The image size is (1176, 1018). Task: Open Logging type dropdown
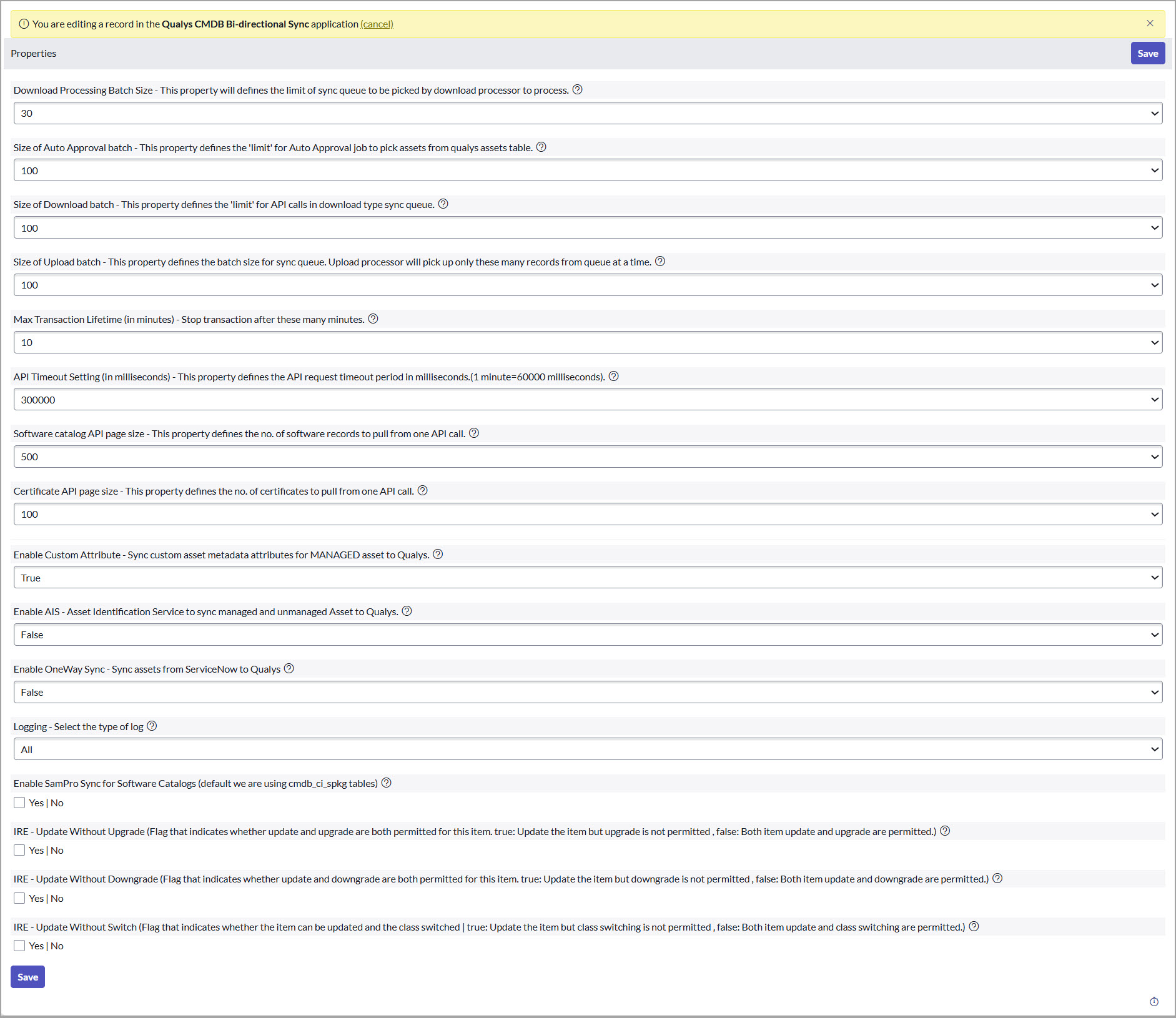588,749
